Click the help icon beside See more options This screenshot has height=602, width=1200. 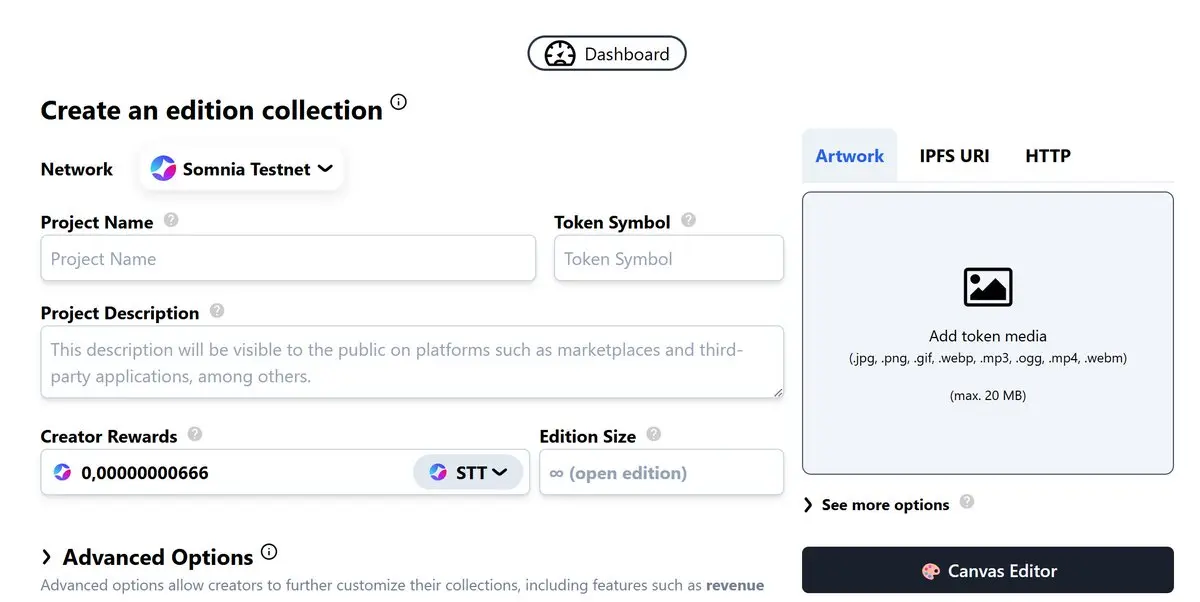coord(967,502)
